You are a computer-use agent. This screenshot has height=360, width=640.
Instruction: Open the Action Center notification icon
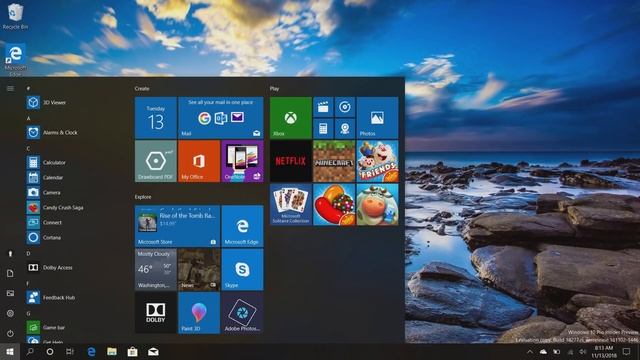click(627, 351)
